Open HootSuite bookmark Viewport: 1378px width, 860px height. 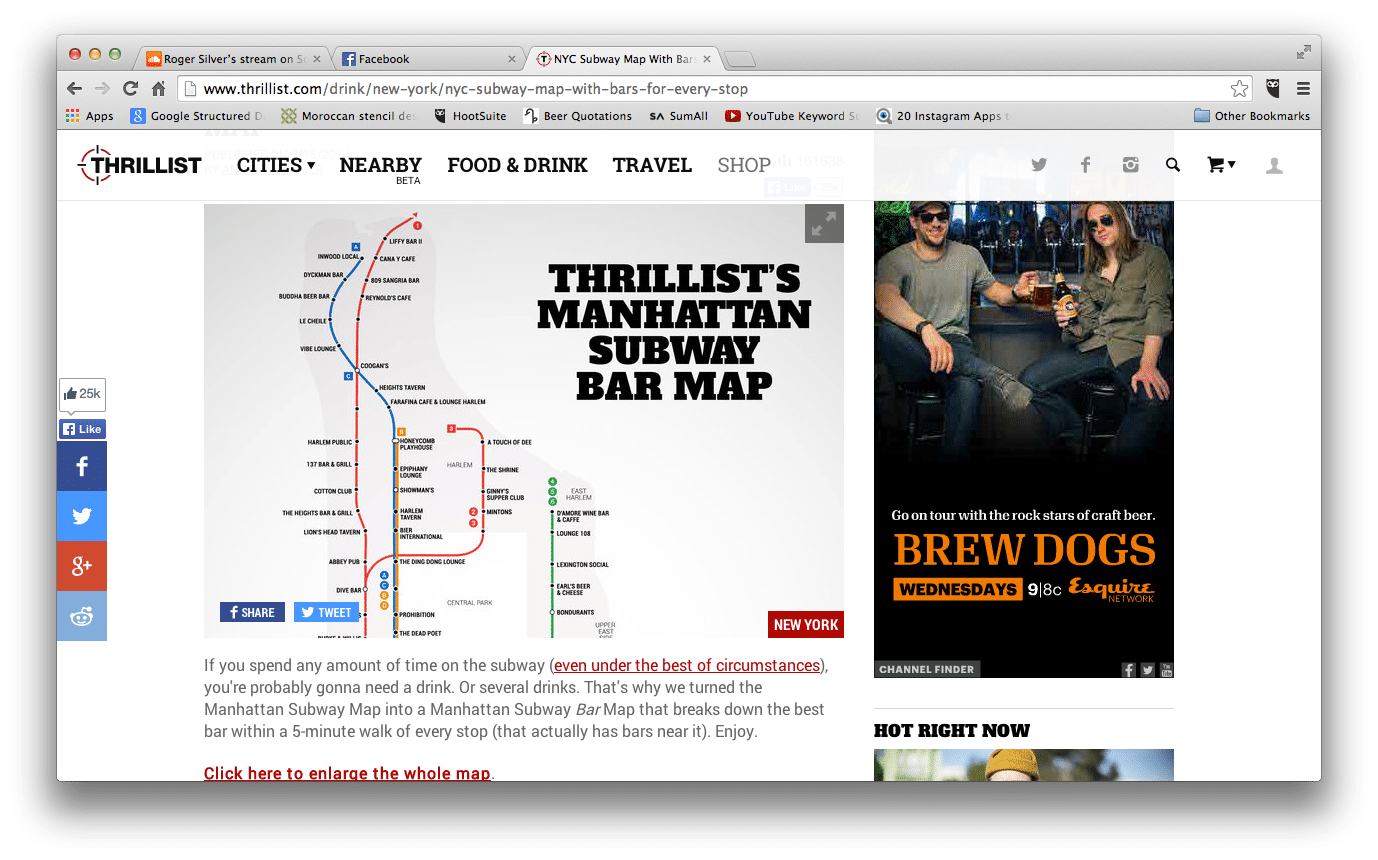(x=470, y=116)
